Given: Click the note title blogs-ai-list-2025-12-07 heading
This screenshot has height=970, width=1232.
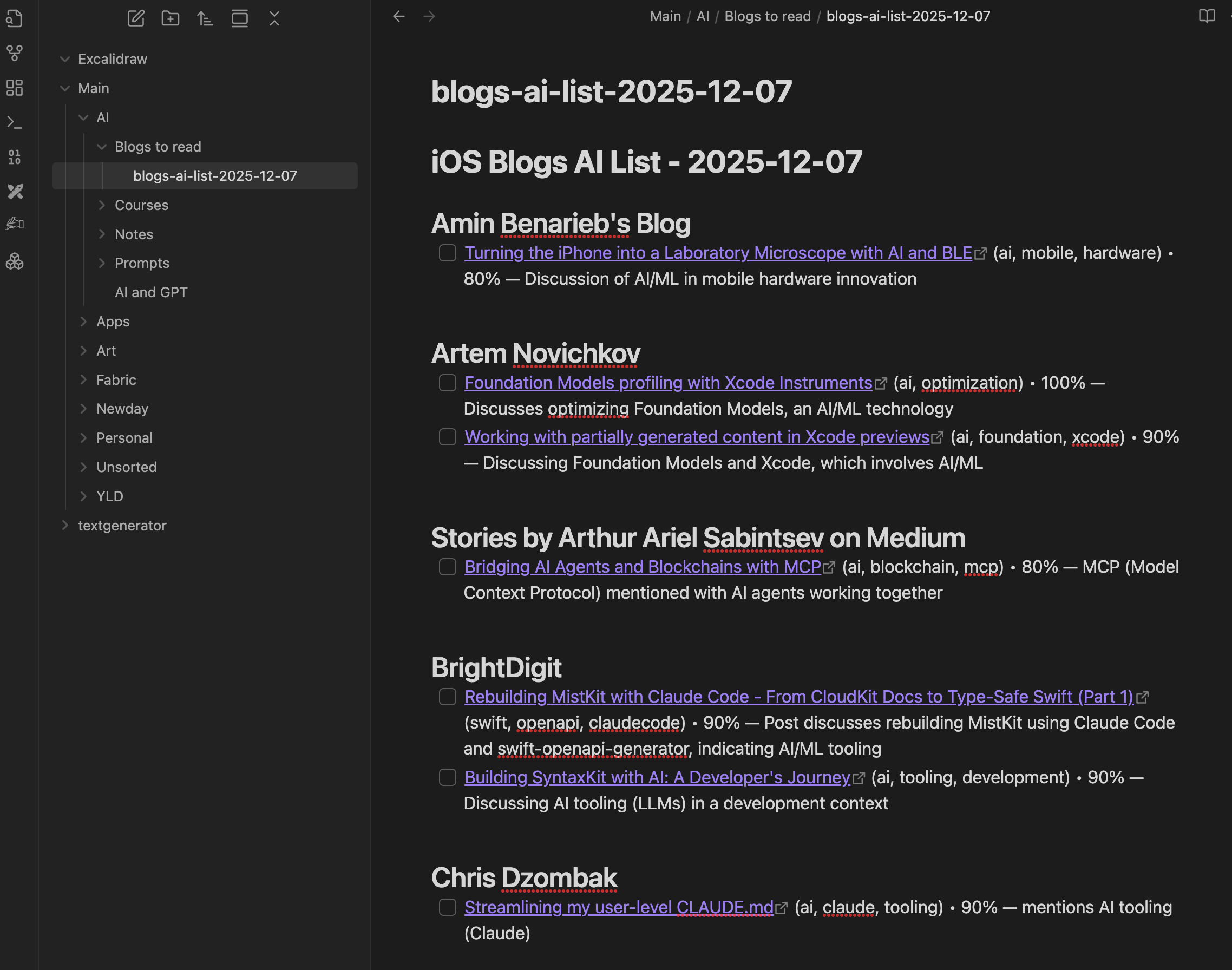Looking at the screenshot, I should (x=611, y=91).
